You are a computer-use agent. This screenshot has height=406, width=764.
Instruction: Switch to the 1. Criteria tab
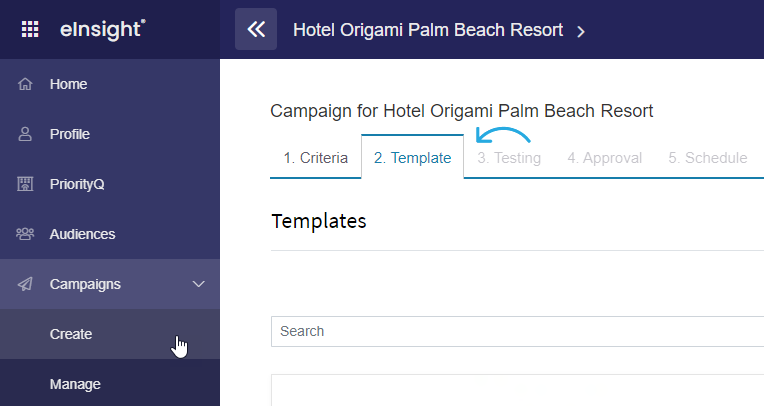[316, 157]
